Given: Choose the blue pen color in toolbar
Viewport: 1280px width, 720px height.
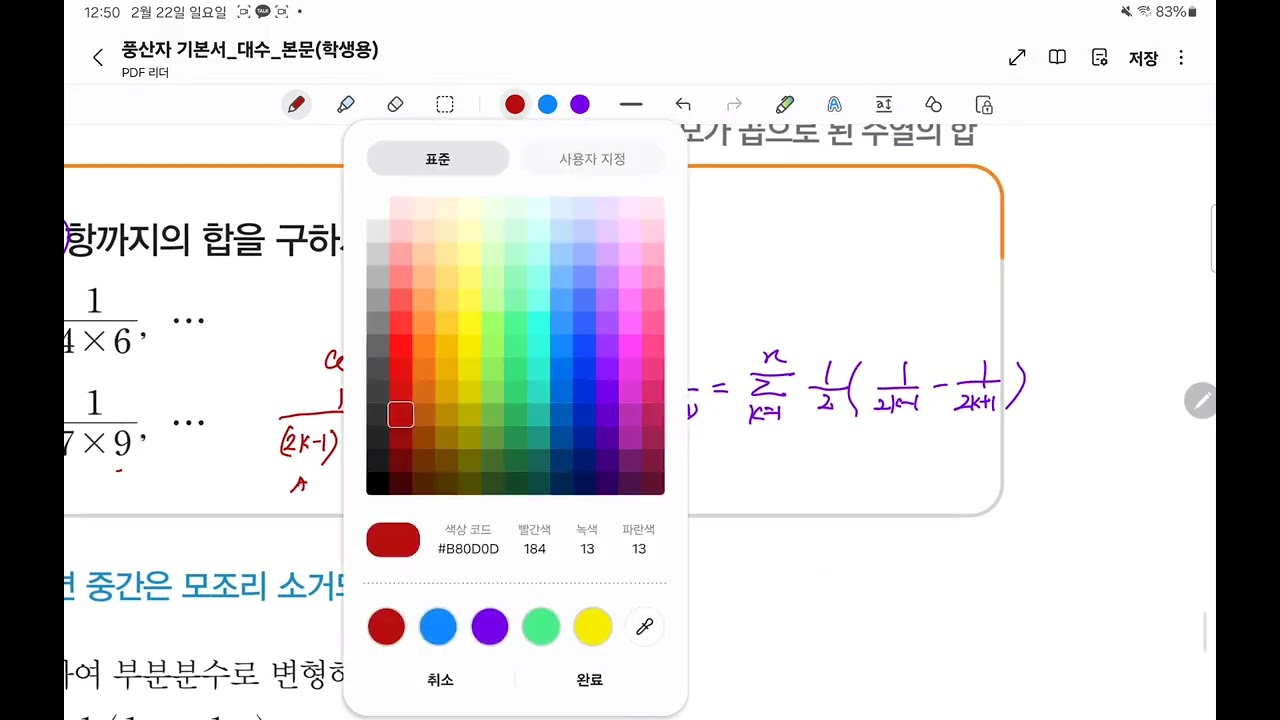Looking at the screenshot, I should [548, 104].
